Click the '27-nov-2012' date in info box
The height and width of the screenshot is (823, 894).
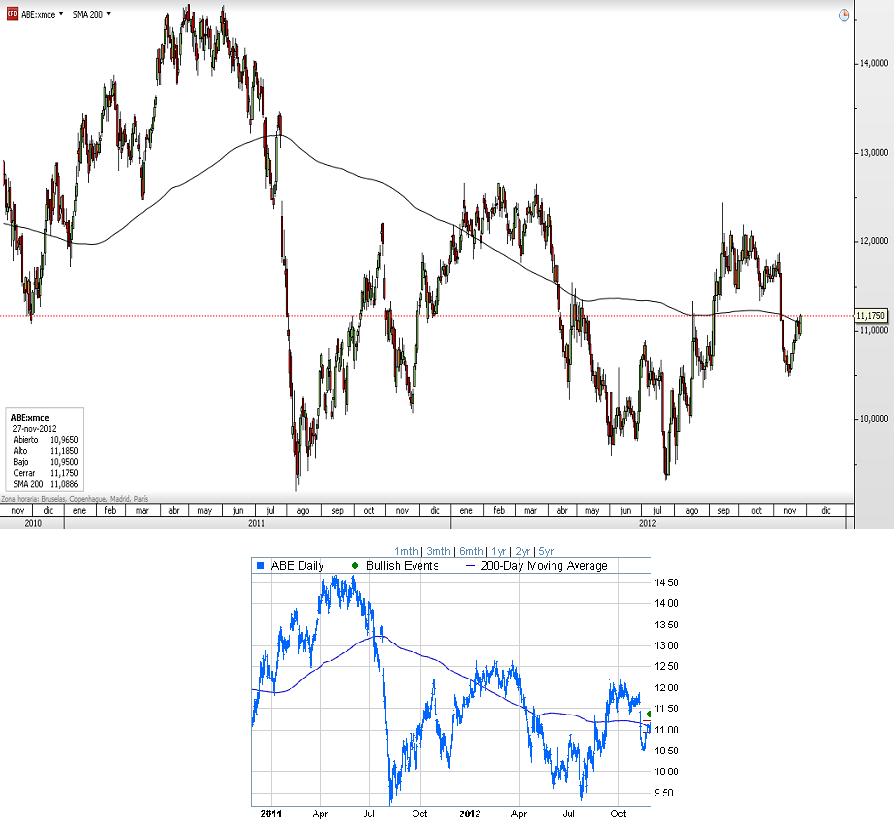point(34,429)
